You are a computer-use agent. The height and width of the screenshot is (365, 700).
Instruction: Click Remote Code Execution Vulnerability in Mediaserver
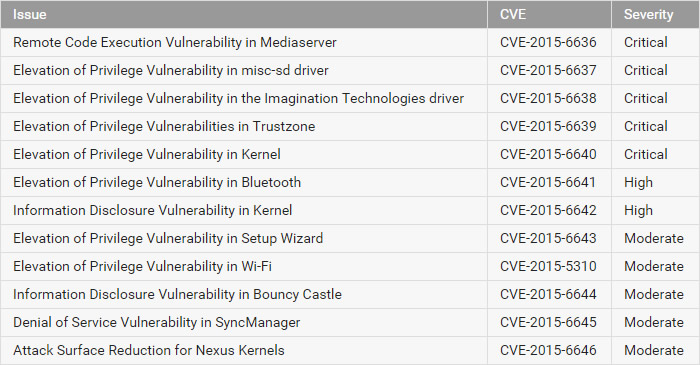point(175,42)
